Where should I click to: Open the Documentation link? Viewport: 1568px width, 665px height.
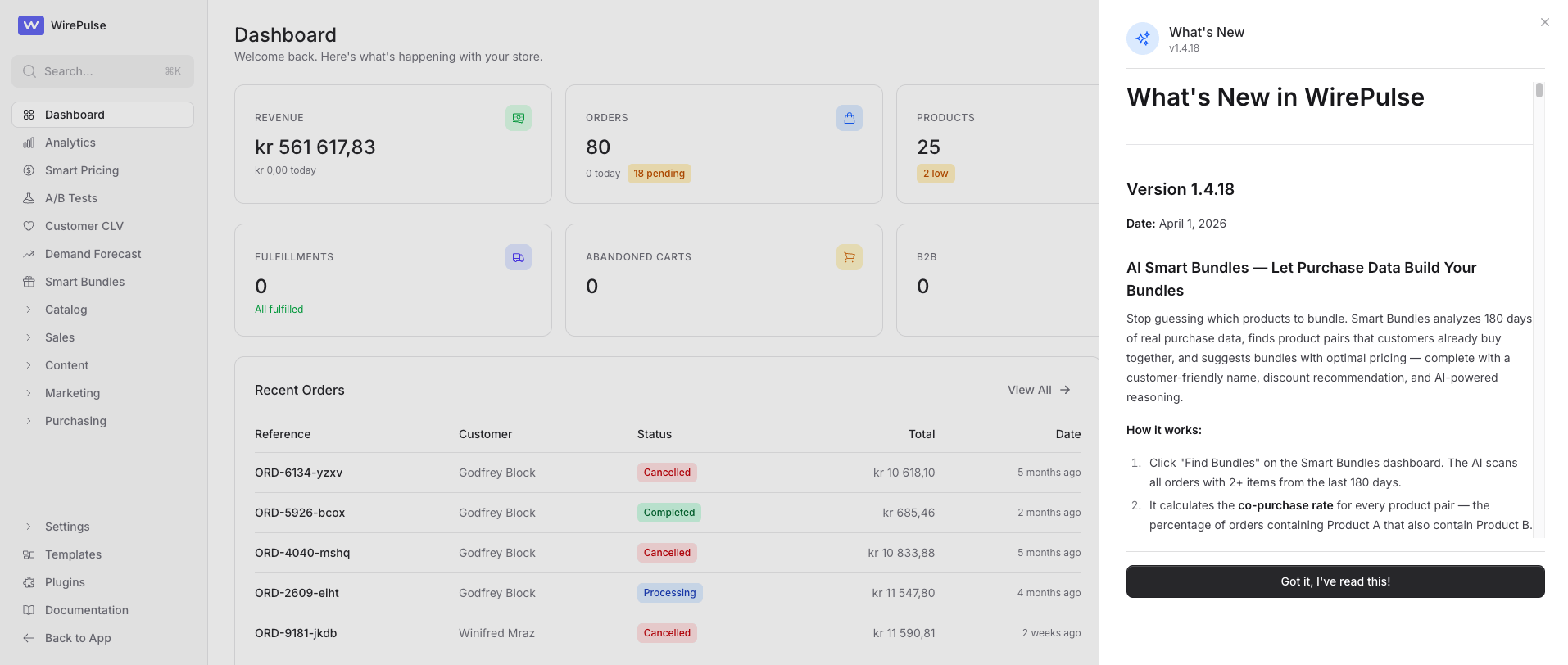(x=102, y=610)
